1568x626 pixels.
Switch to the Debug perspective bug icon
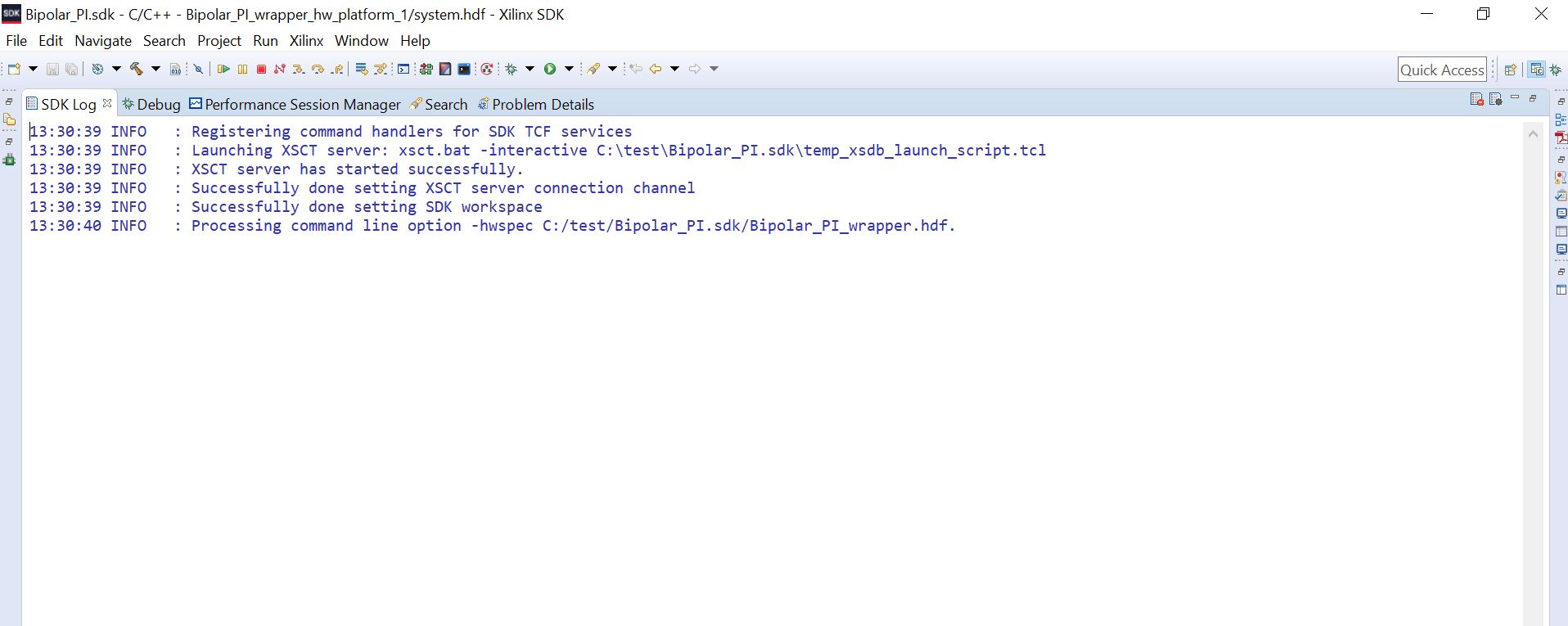[1556, 70]
